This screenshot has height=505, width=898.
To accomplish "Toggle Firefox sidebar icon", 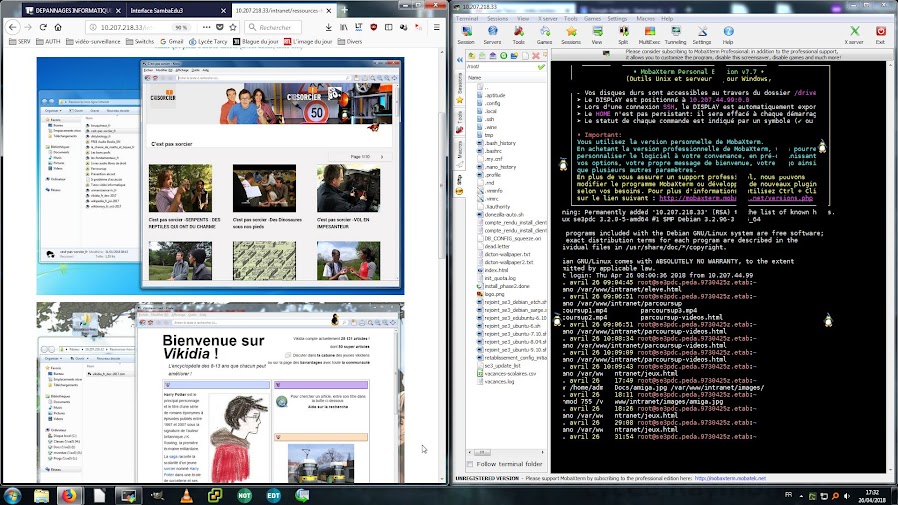I will pyautogui.click(x=389, y=27).
